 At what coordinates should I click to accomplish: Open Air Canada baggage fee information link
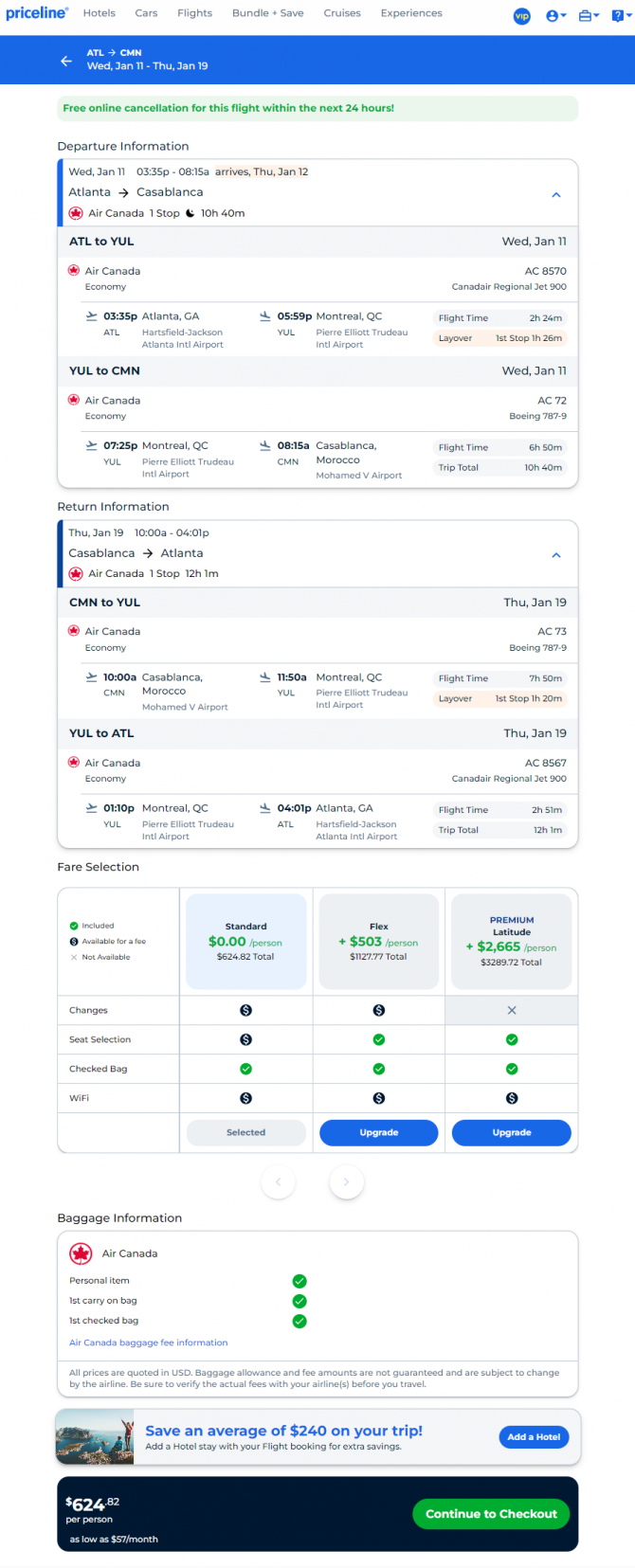click(x=149, y=1343)
